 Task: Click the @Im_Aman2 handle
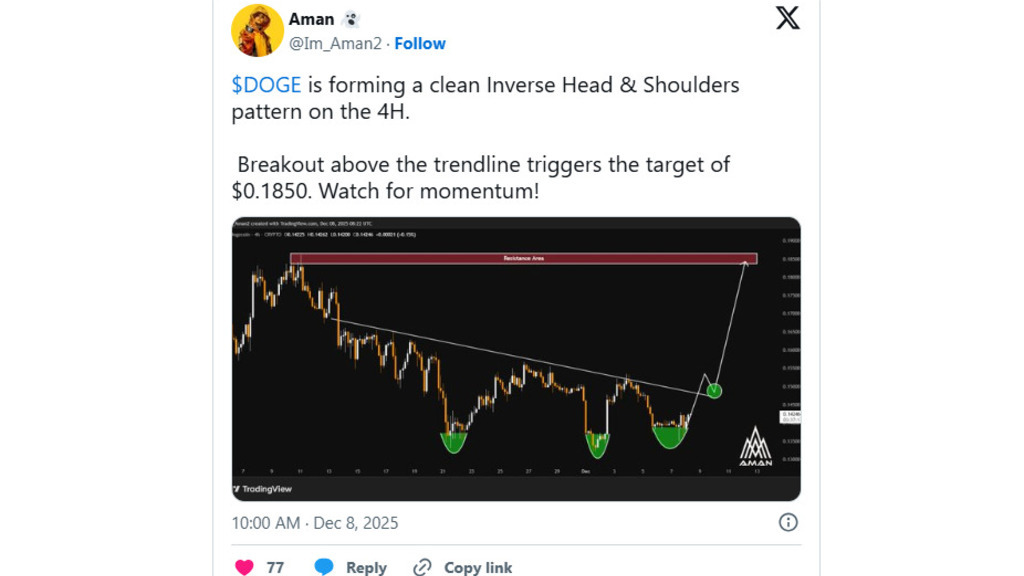click(x=337, y=43)
